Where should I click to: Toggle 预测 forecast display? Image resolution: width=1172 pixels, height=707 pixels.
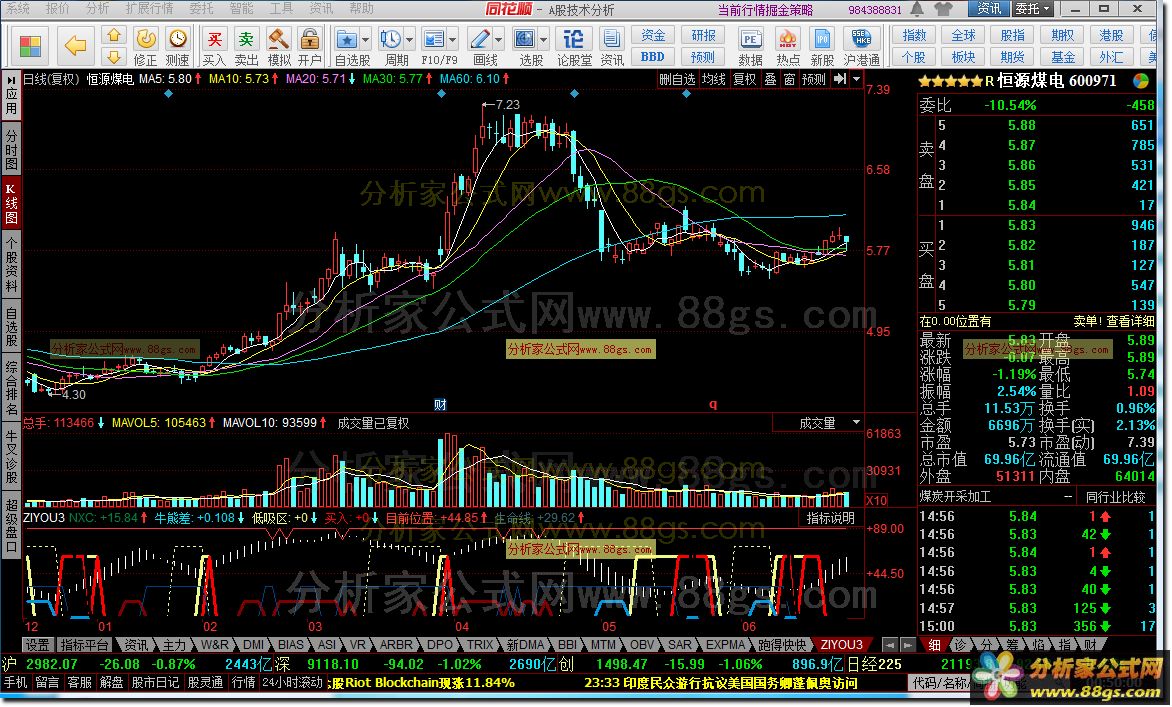(813, 79)
